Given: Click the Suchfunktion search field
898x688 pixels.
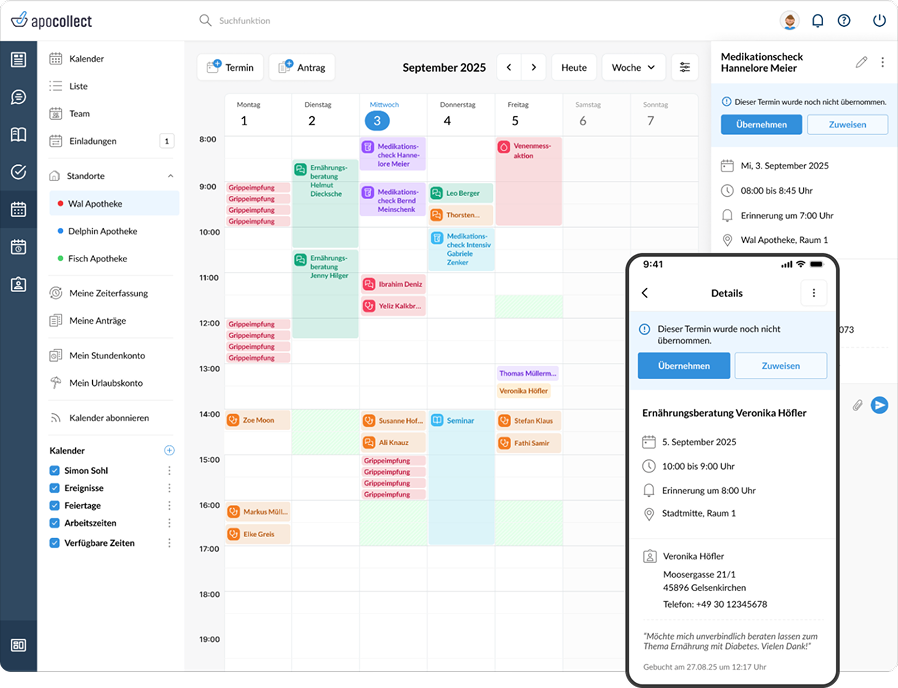Looking at the screenshot, I should [300, 20].
